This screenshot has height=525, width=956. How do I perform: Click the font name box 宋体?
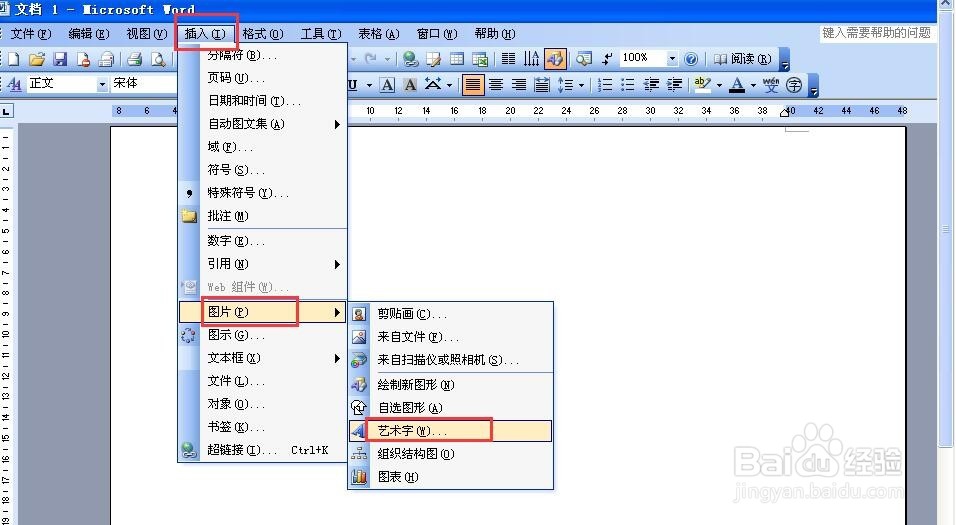144,84
